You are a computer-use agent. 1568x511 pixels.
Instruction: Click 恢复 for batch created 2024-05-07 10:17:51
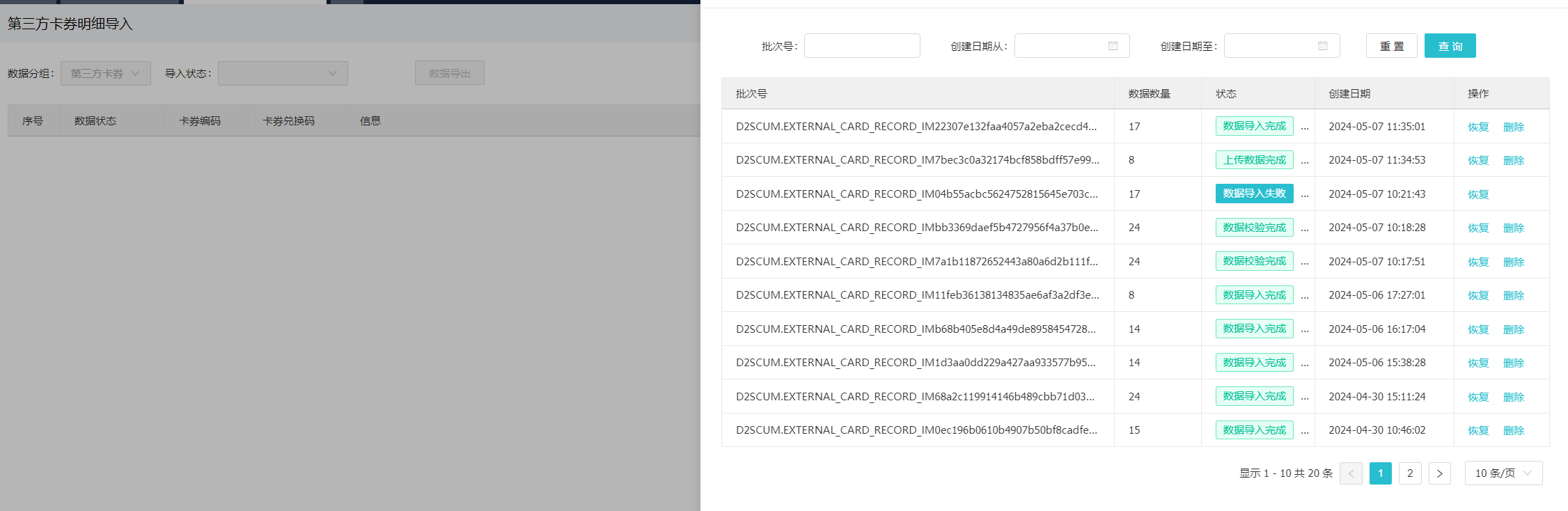pos(1478,262)
